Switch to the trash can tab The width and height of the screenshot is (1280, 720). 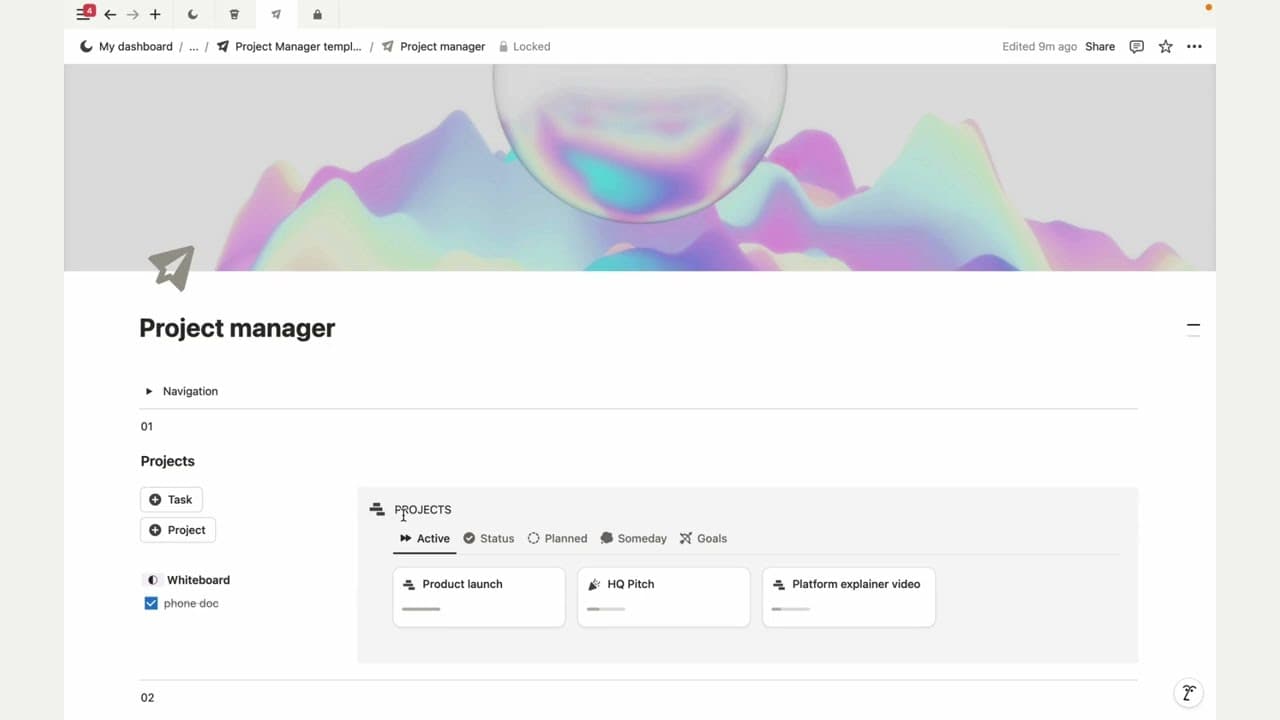pyautogui.click(x=234, y=15)
